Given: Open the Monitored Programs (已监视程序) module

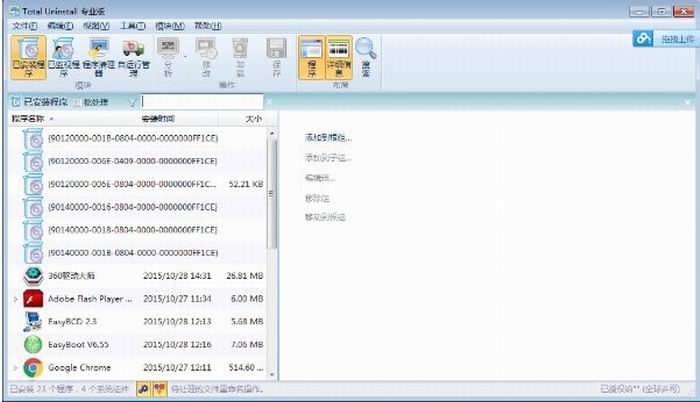Looking at the screenshot, I should pyautogui.click(x=64, y=58).
